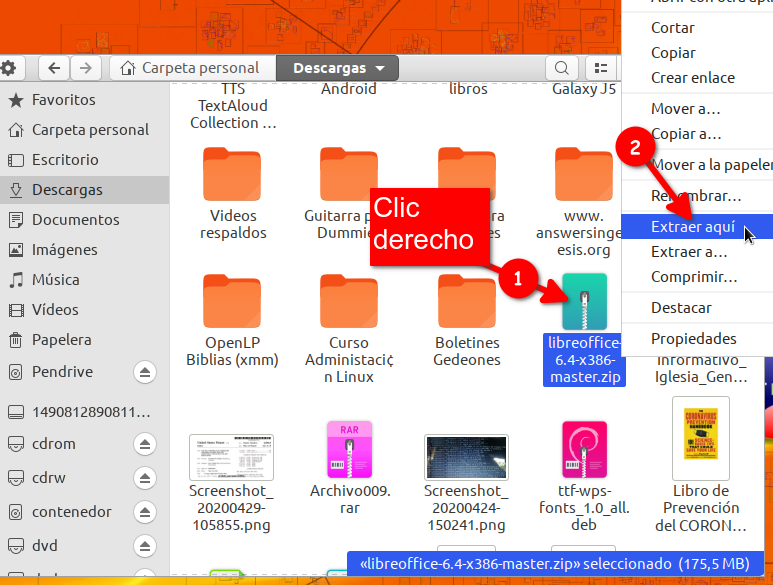Select the Archivo009.rar file icon
The height and width of the screenshot is (585, 773).
[350, 449]
